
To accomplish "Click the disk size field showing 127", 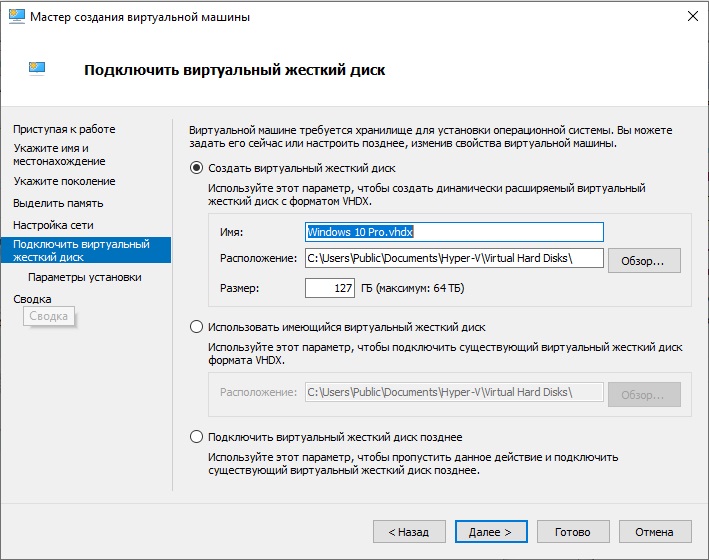I will [330, 289].
